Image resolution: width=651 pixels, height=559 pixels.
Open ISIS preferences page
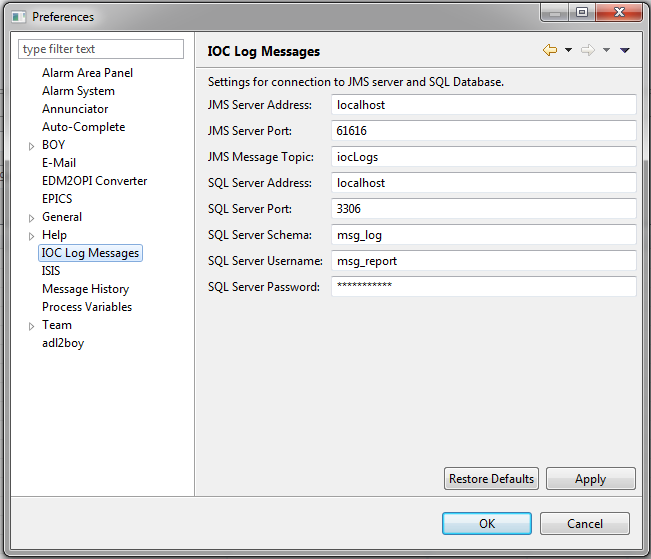(x=51, y=271)
